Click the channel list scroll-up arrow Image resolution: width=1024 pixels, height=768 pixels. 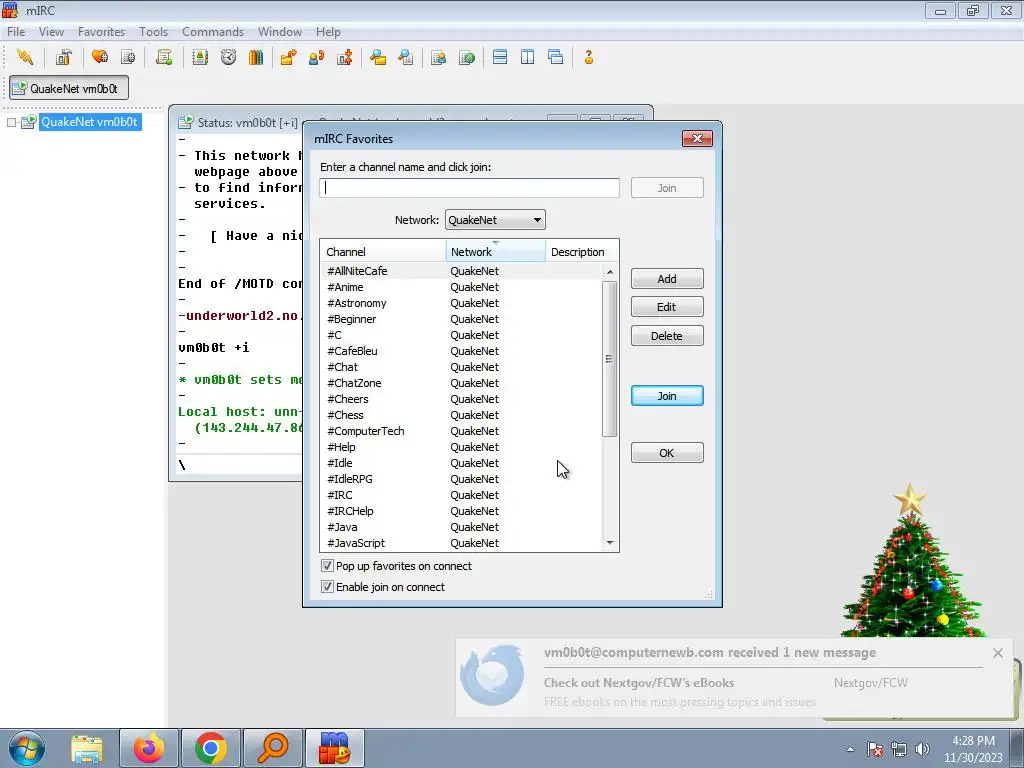click(x=610, y=272)
